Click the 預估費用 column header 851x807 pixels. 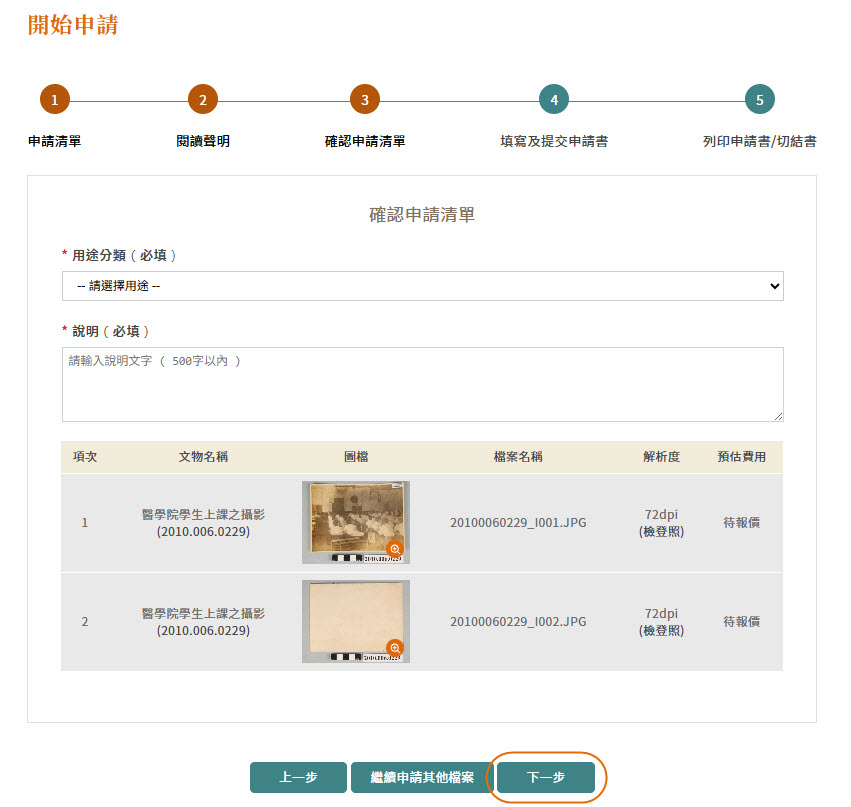[741, 457]
